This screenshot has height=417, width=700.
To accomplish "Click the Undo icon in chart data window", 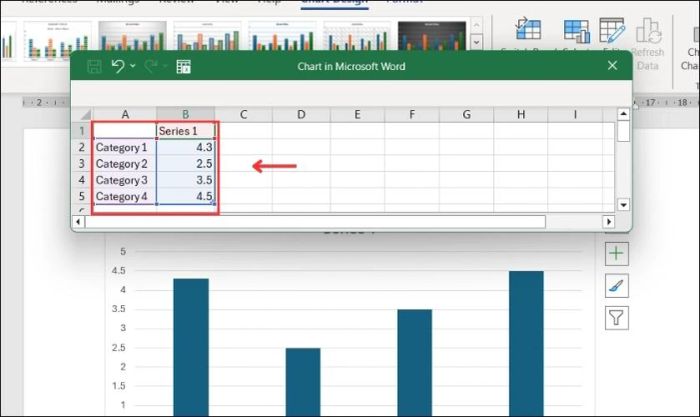I will (118, 67).
